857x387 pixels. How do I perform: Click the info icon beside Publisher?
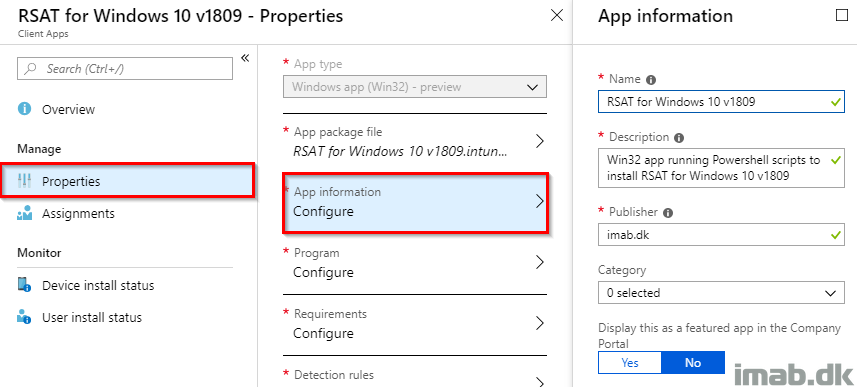[667, 213]
